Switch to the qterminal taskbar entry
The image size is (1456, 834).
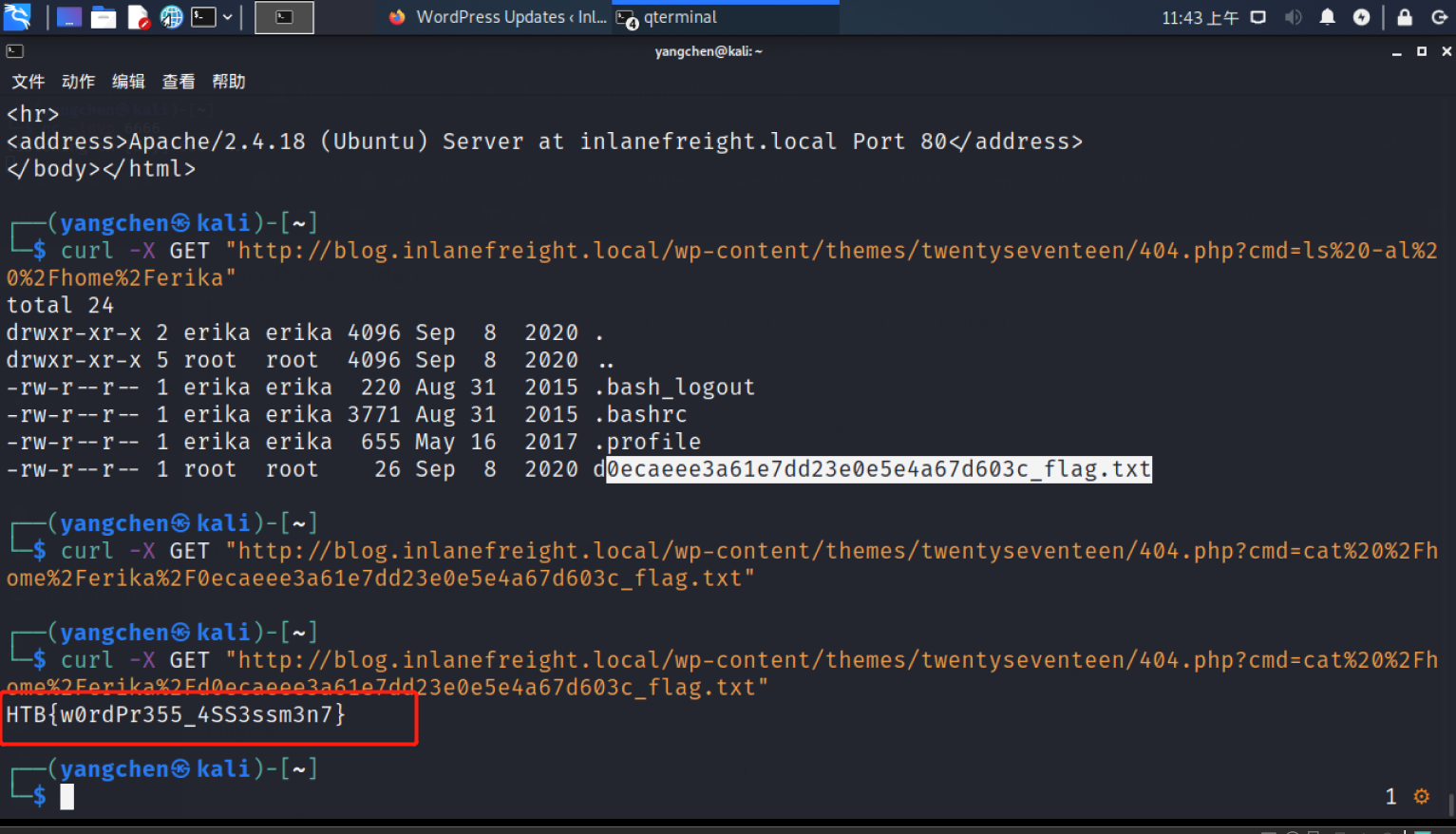[727, 17]
